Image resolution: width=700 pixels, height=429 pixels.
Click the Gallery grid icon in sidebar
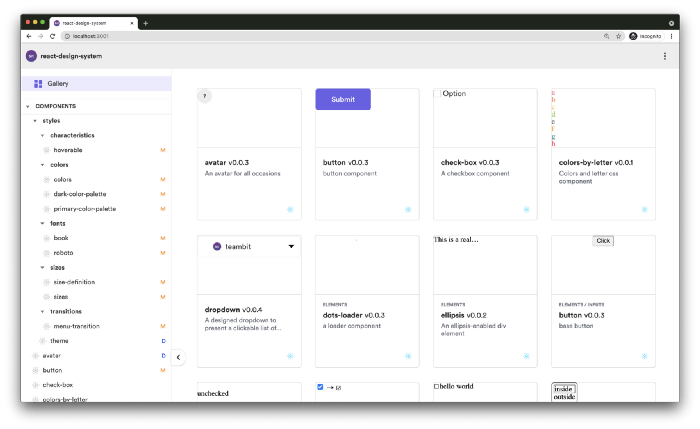pos(38,83)
